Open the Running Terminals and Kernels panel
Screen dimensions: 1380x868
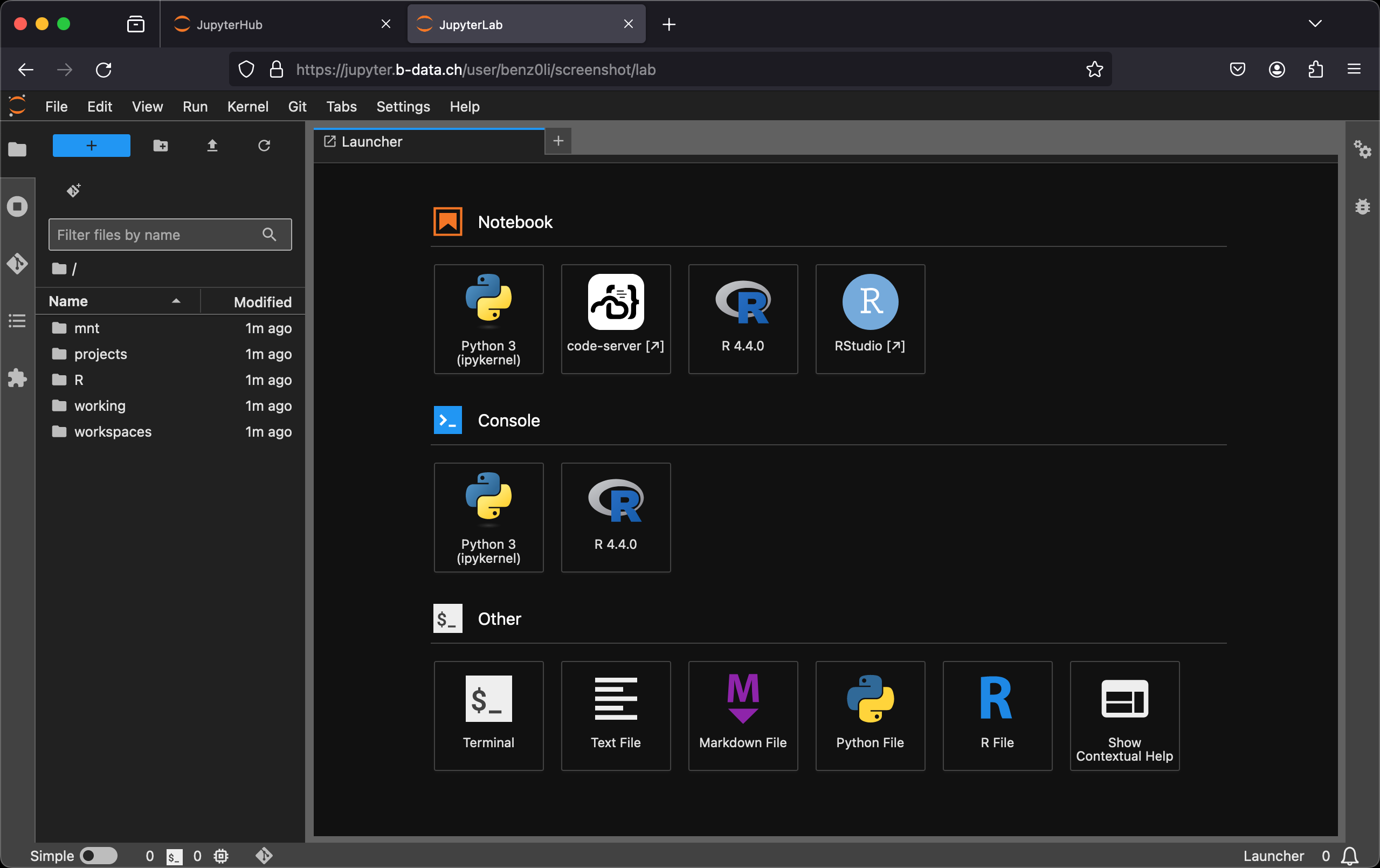tap(17, 206)
